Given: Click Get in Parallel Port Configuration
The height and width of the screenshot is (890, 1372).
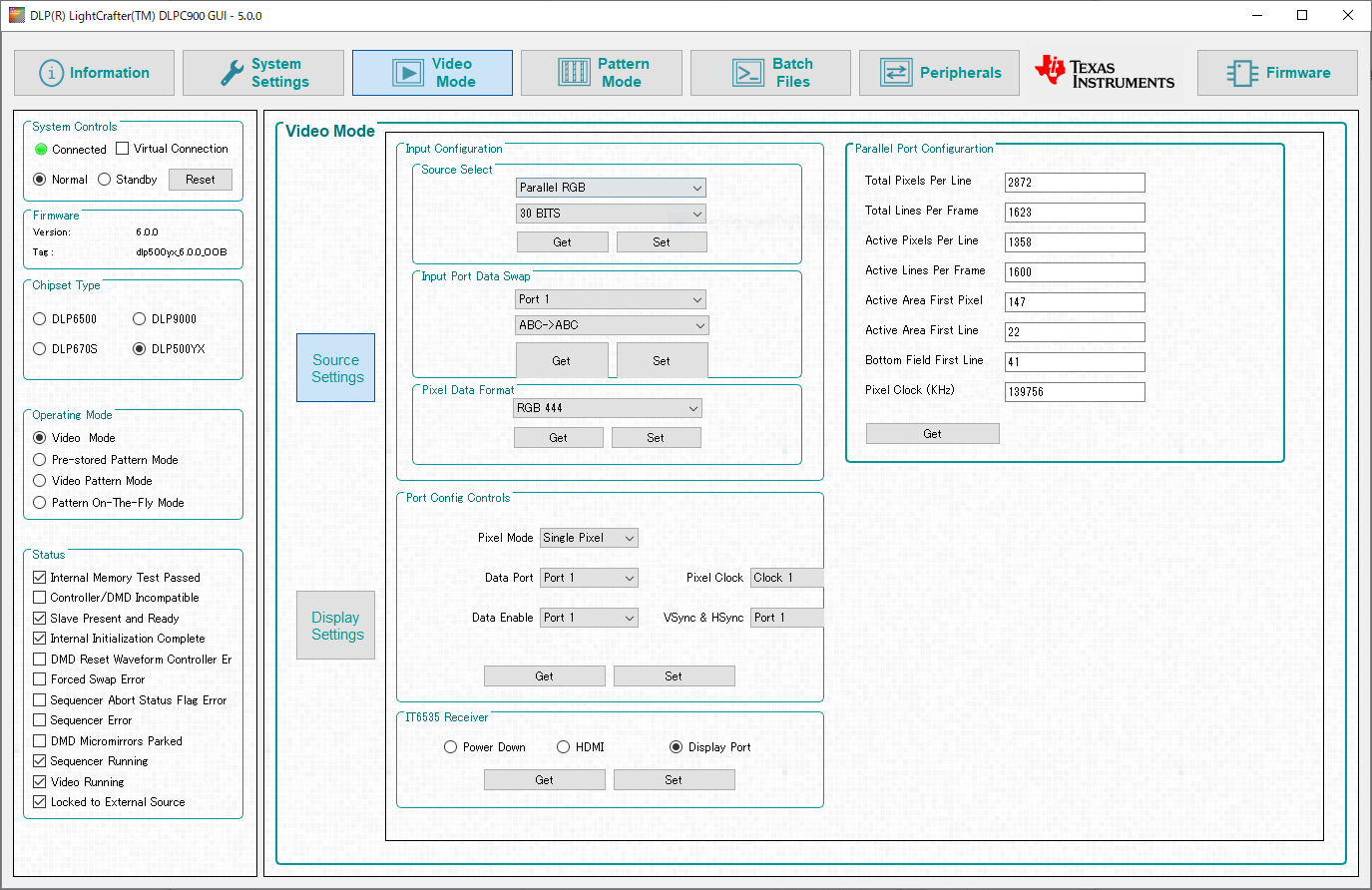Looking at the screenshot, I should click(x=933, y=434).
